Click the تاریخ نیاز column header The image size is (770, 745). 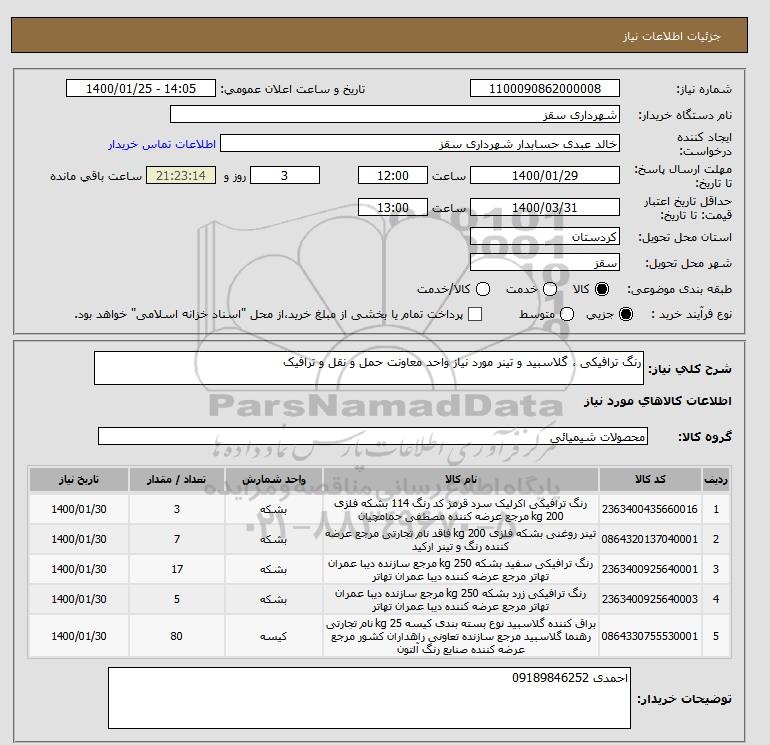[x=79, y=479]
